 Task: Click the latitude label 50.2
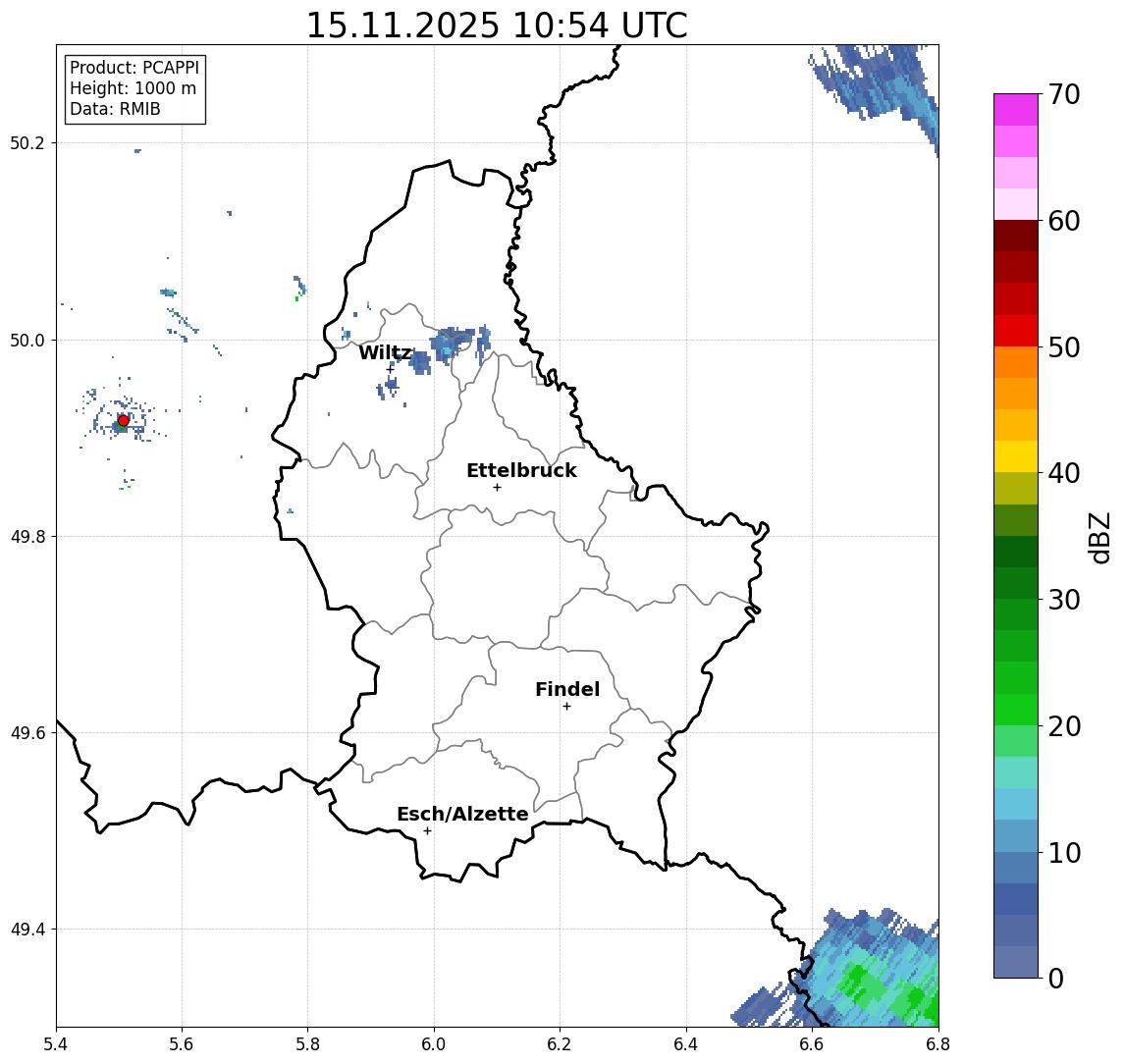(x=27, y=142)
